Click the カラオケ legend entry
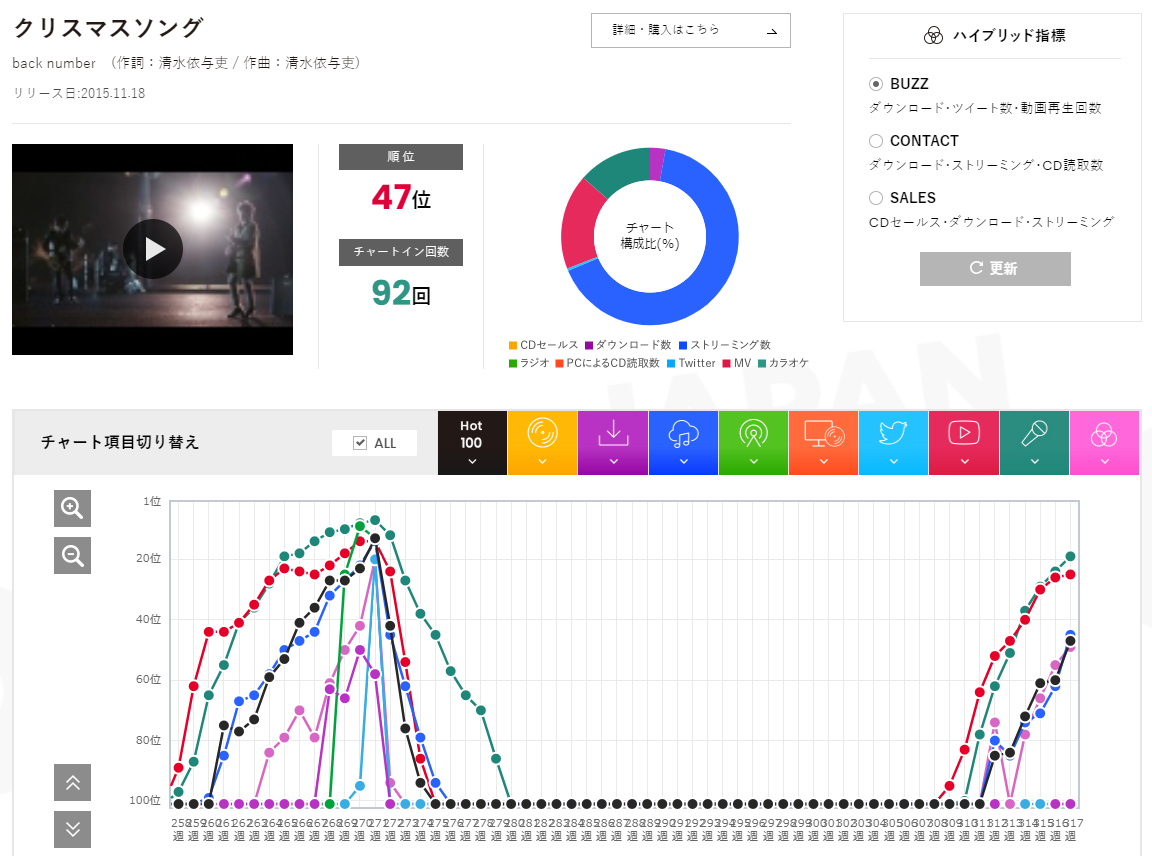 [783, 363]
